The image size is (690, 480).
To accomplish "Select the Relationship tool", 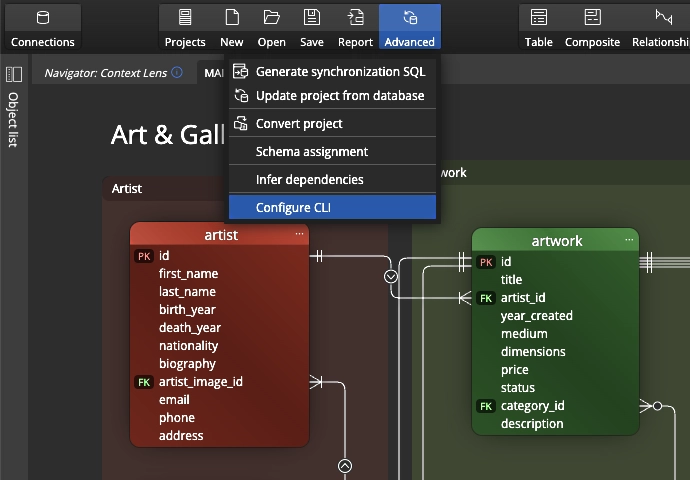I will tap(660, 27).
